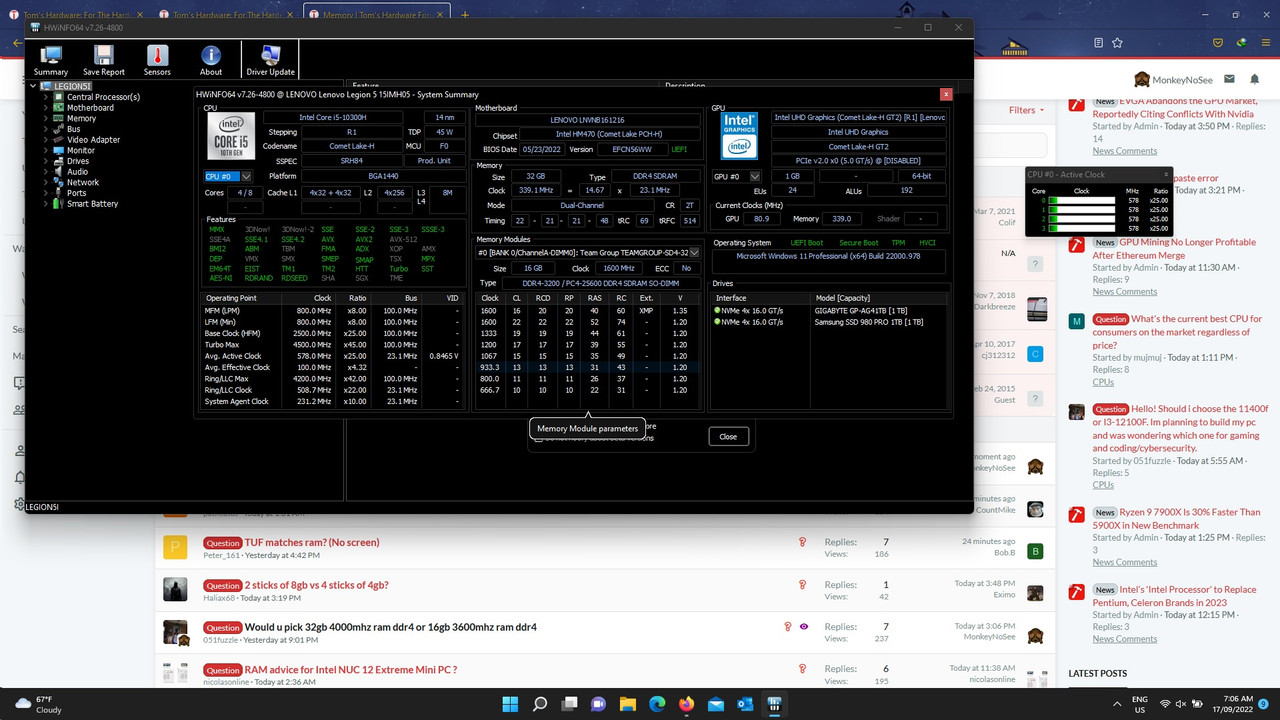Click Core 3 clock bar in Active Clock
This screenshot has width=1280, height=720.
[1081, 229]
